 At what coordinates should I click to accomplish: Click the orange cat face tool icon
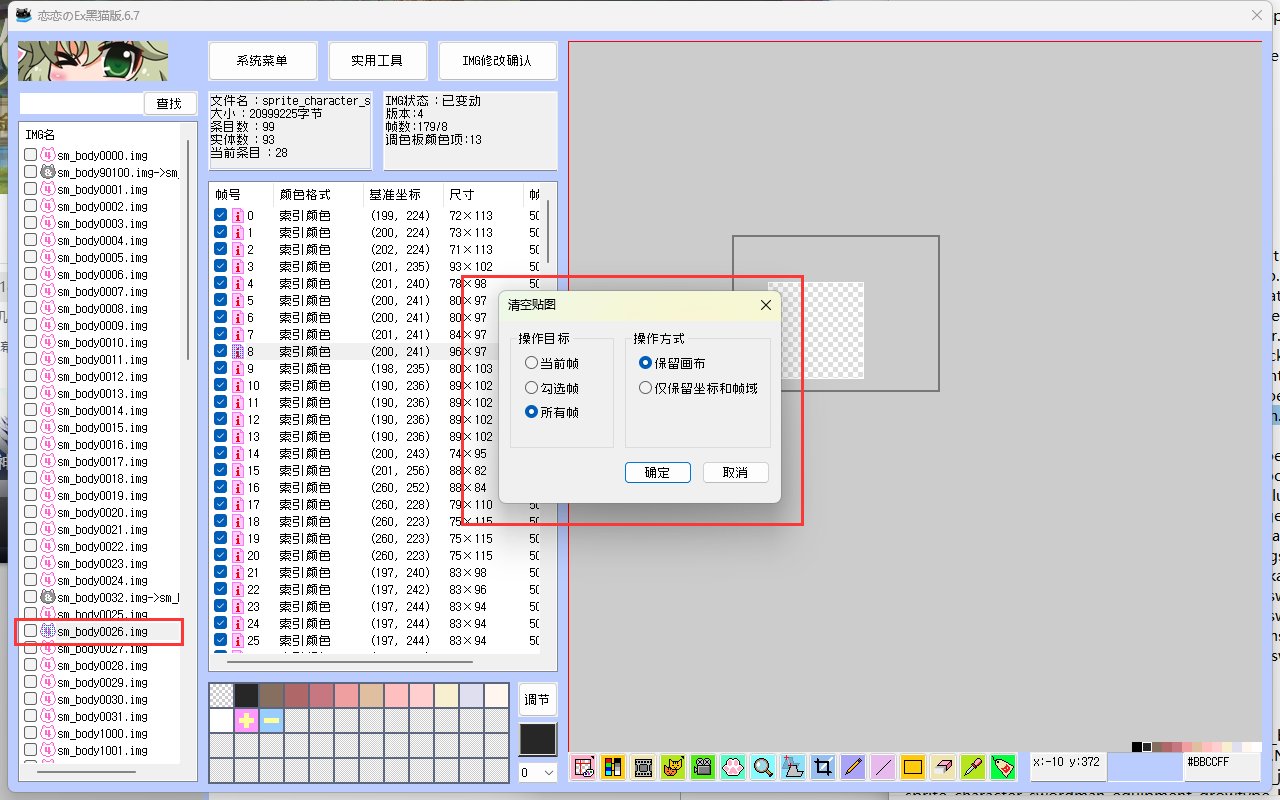point(673,767)
